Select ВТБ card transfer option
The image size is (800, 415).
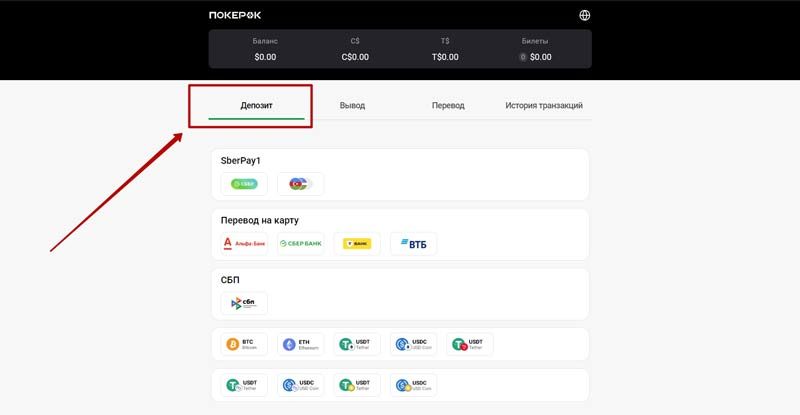[413, 243]
